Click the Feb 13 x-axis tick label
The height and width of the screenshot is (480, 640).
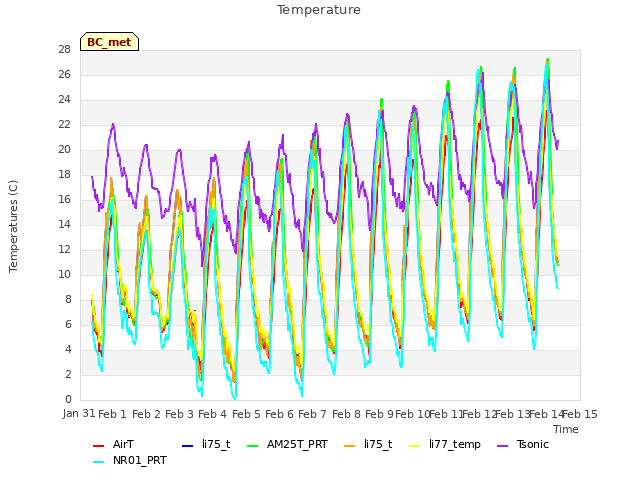pyautogui.click(x=513, y=414)
